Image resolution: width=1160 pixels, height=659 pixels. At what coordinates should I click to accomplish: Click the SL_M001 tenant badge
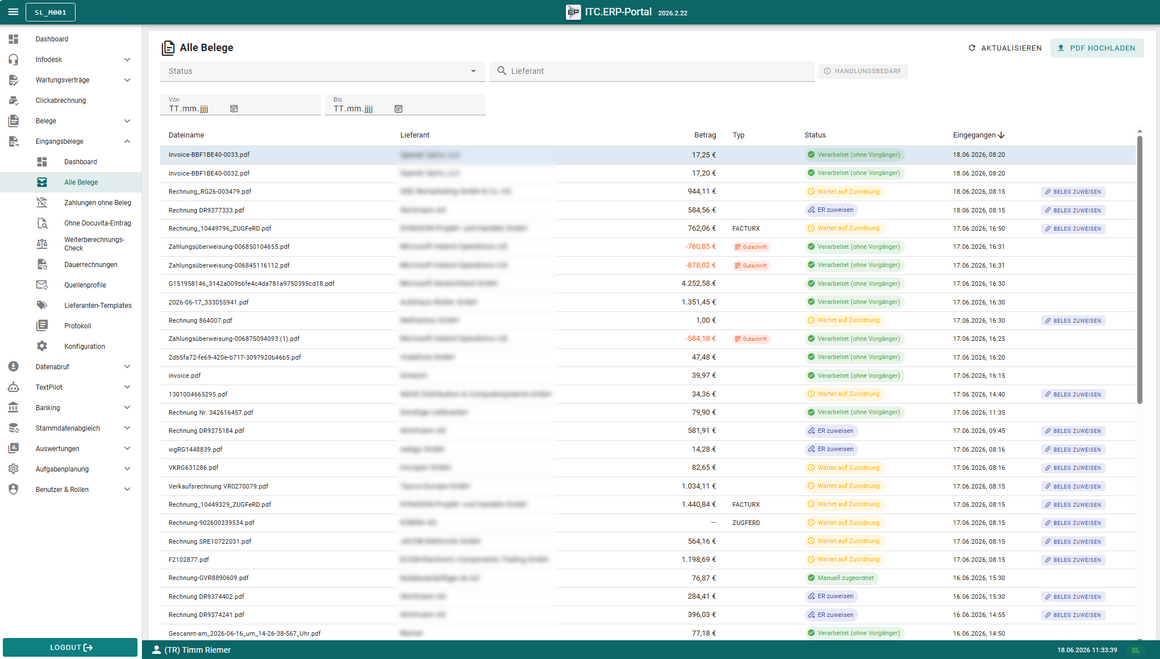tap(50, 12)
